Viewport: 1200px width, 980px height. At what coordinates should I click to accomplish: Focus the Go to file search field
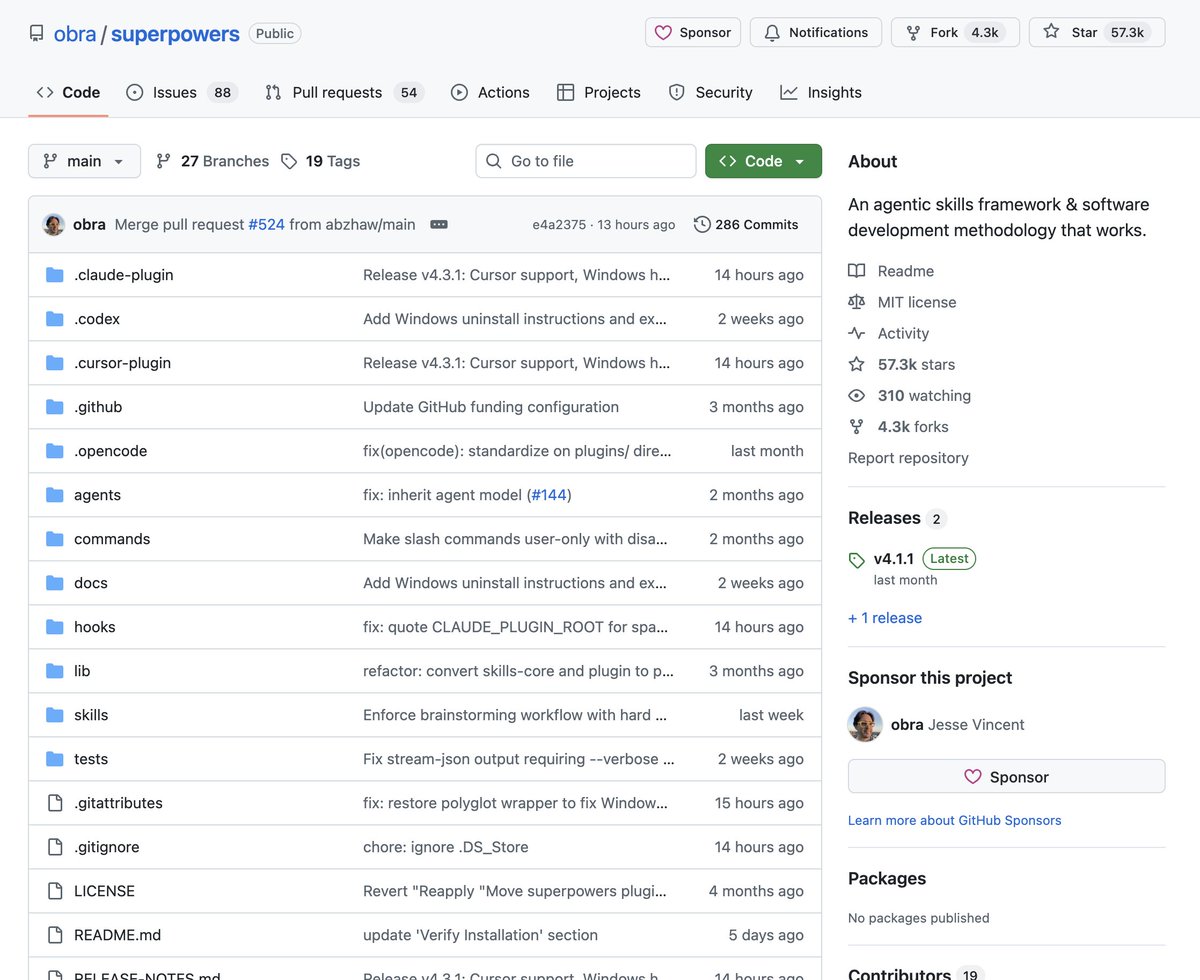tap(586, 161)
